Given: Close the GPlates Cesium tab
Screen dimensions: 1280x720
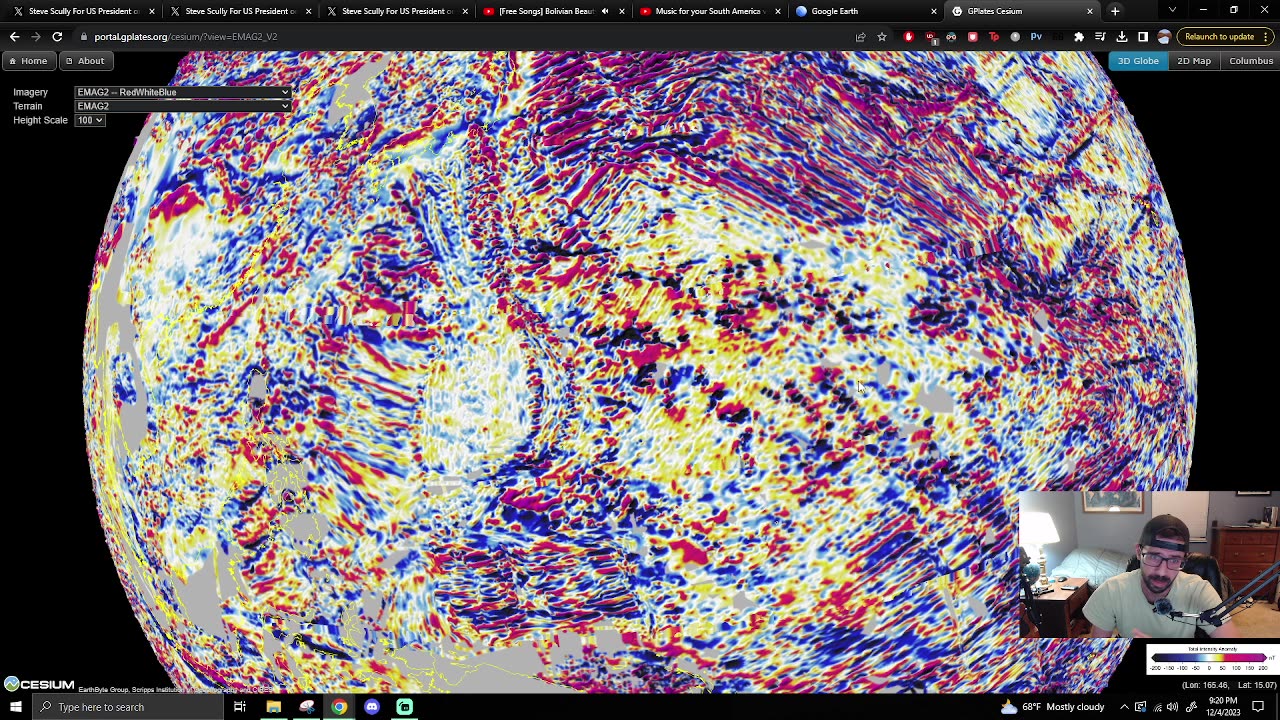Looking at the screenshot, I should (x=1090, y=11).
